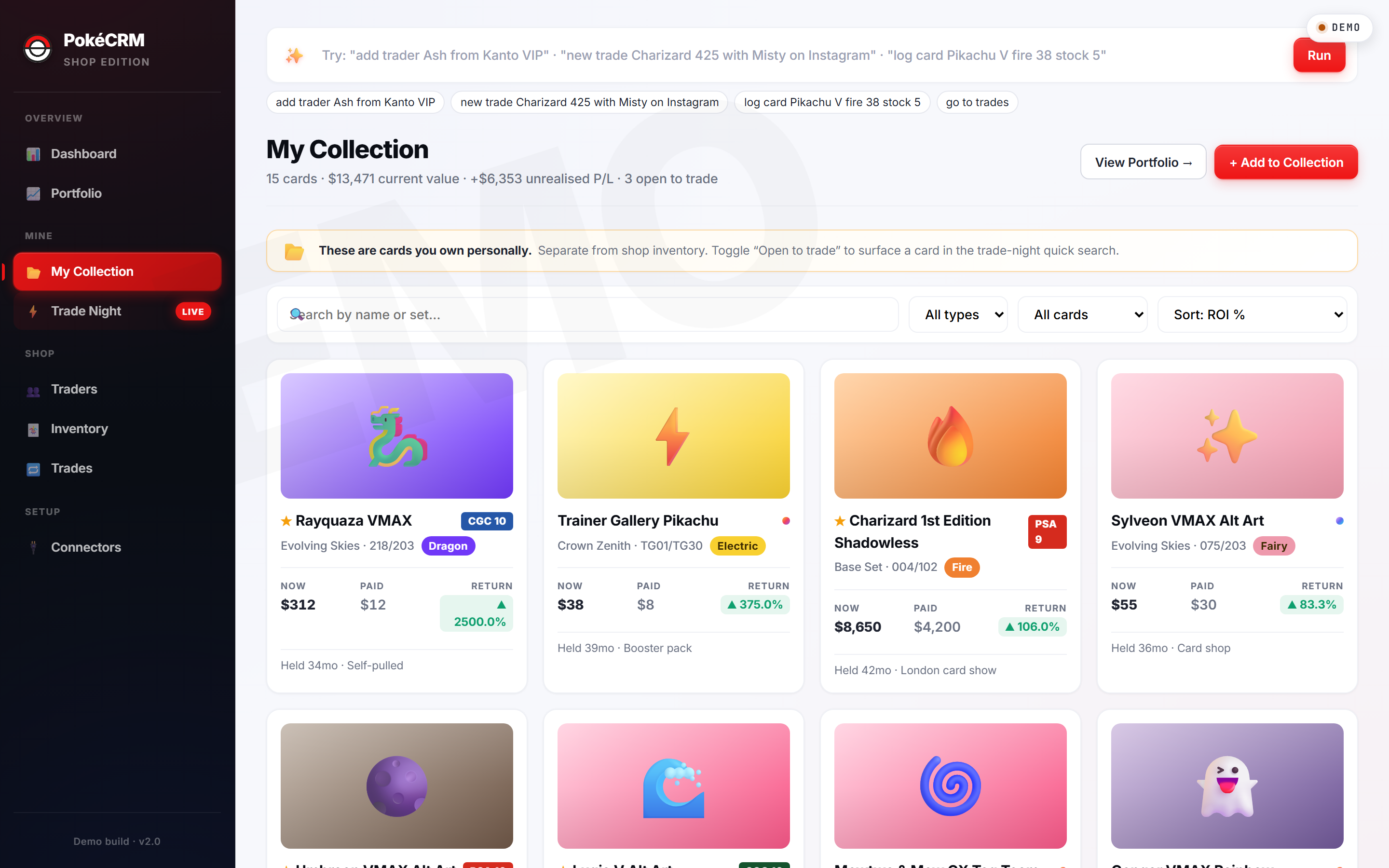1389x868 pixels.
Task: Click the sparkle icon in the command bar
Action: click(295, 55)
